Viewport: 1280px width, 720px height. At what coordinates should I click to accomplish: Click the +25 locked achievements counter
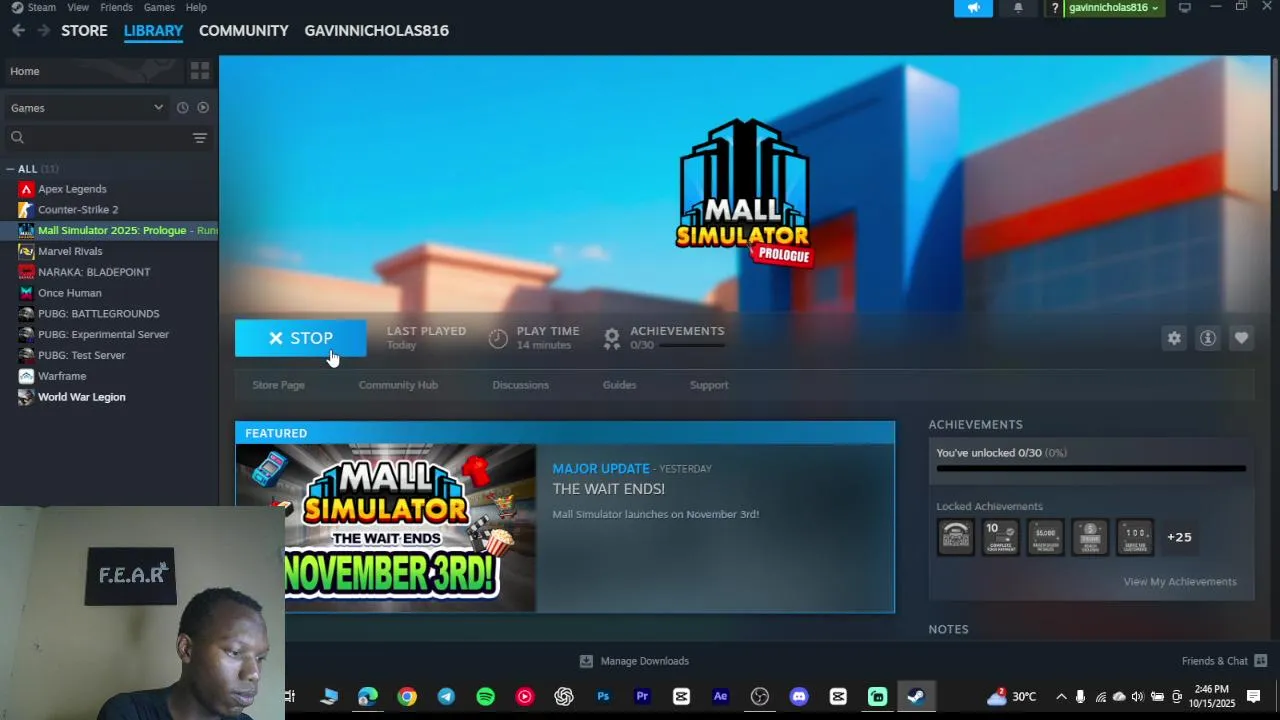pyautogui.click(x=1179, y=537)
